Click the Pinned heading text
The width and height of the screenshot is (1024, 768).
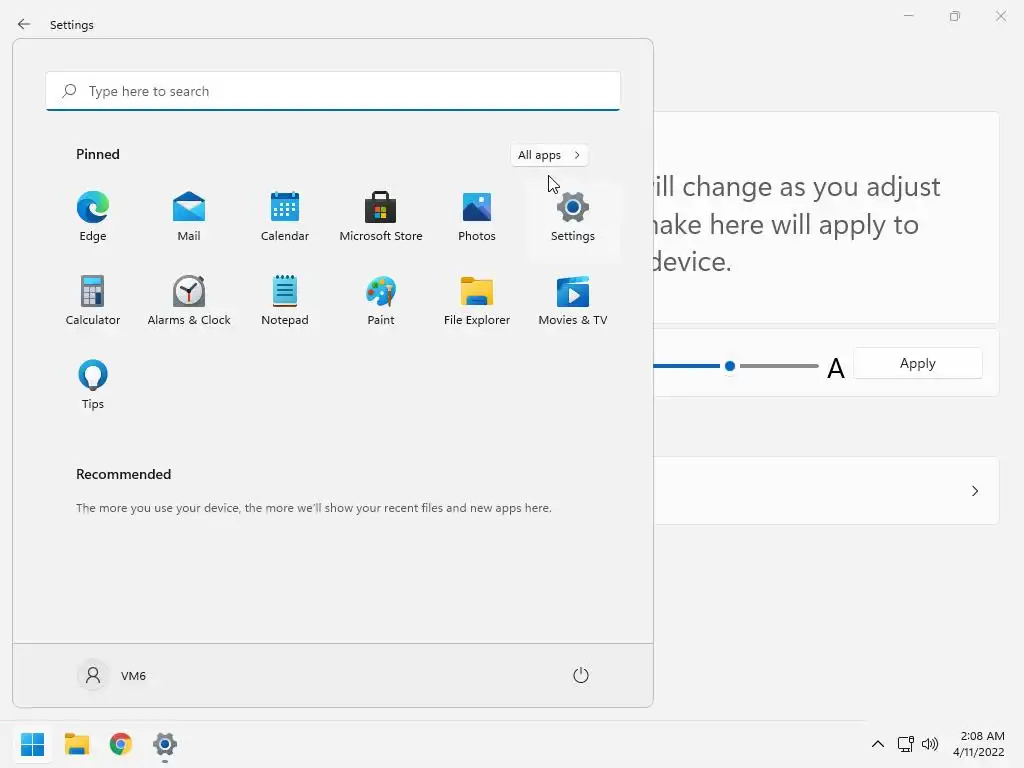coord(98,154)
